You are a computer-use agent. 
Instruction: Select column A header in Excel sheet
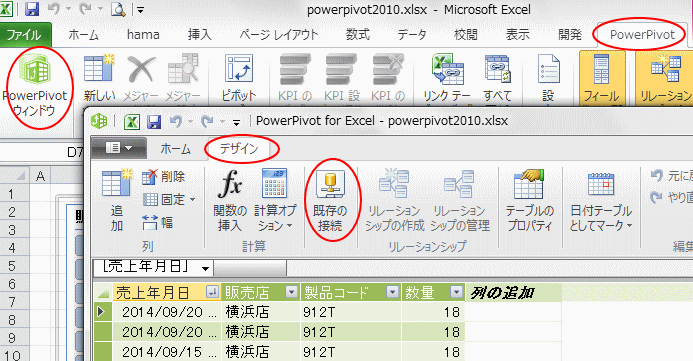pos(40,176)
